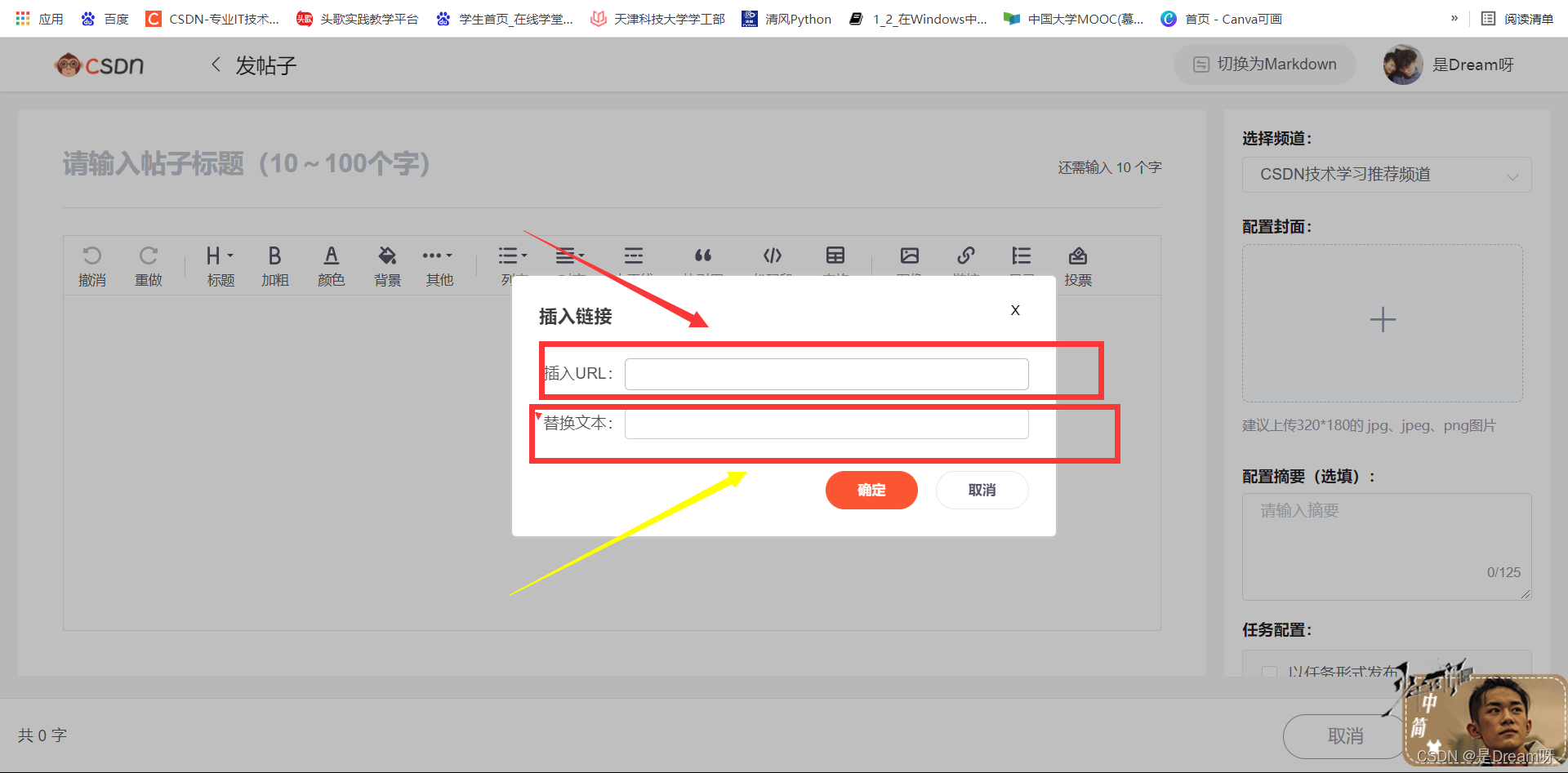Screen dimensions: 1568x773
Task: Open the 清风Python bookmark
Action: pyautogui.click(x=786, y=18)
